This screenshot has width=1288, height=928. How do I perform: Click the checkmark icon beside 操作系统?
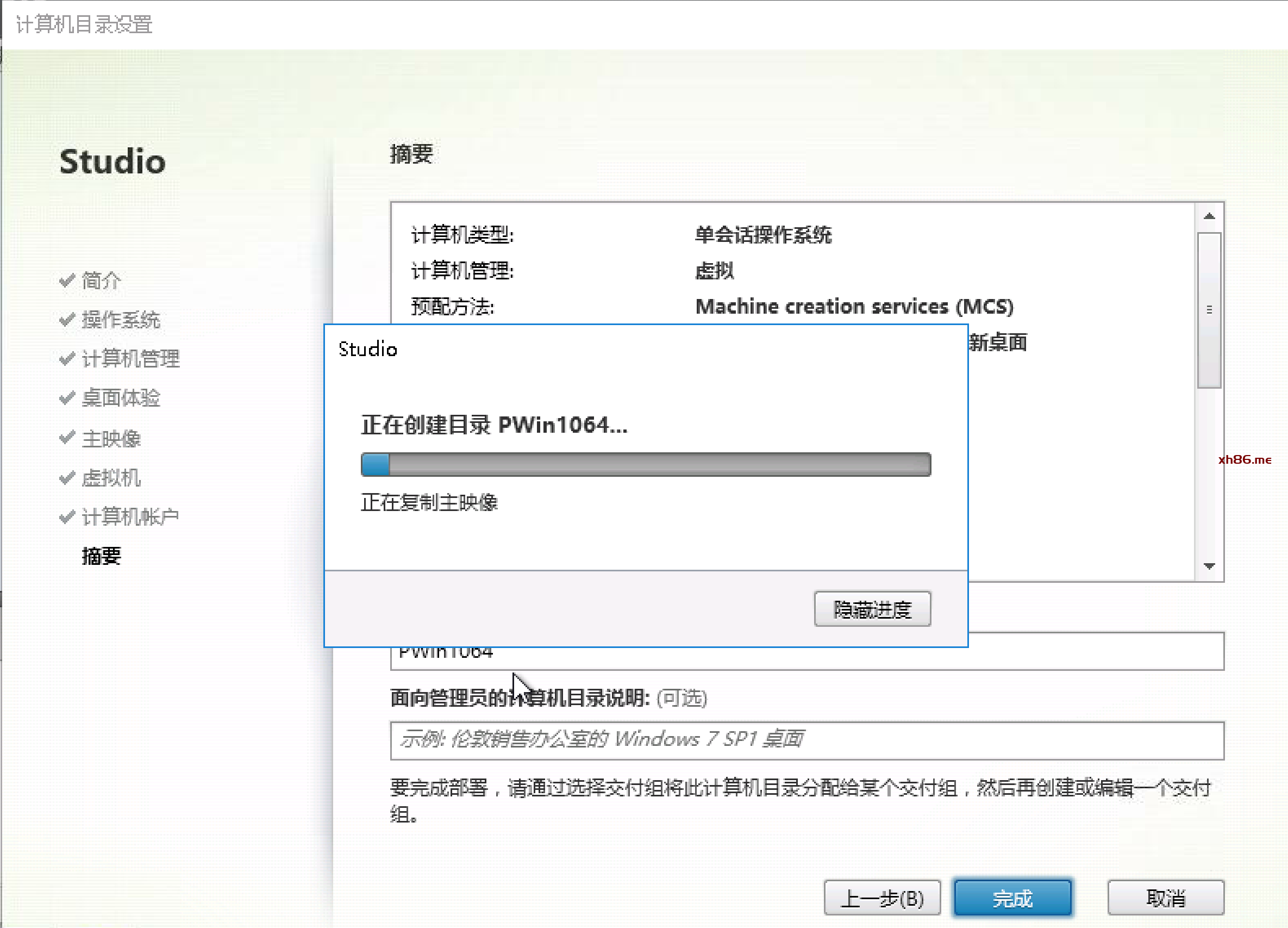point(67,320)
